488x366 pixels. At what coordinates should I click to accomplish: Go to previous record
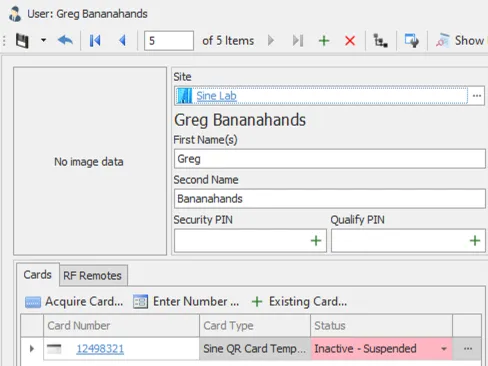tap(122, 41)
